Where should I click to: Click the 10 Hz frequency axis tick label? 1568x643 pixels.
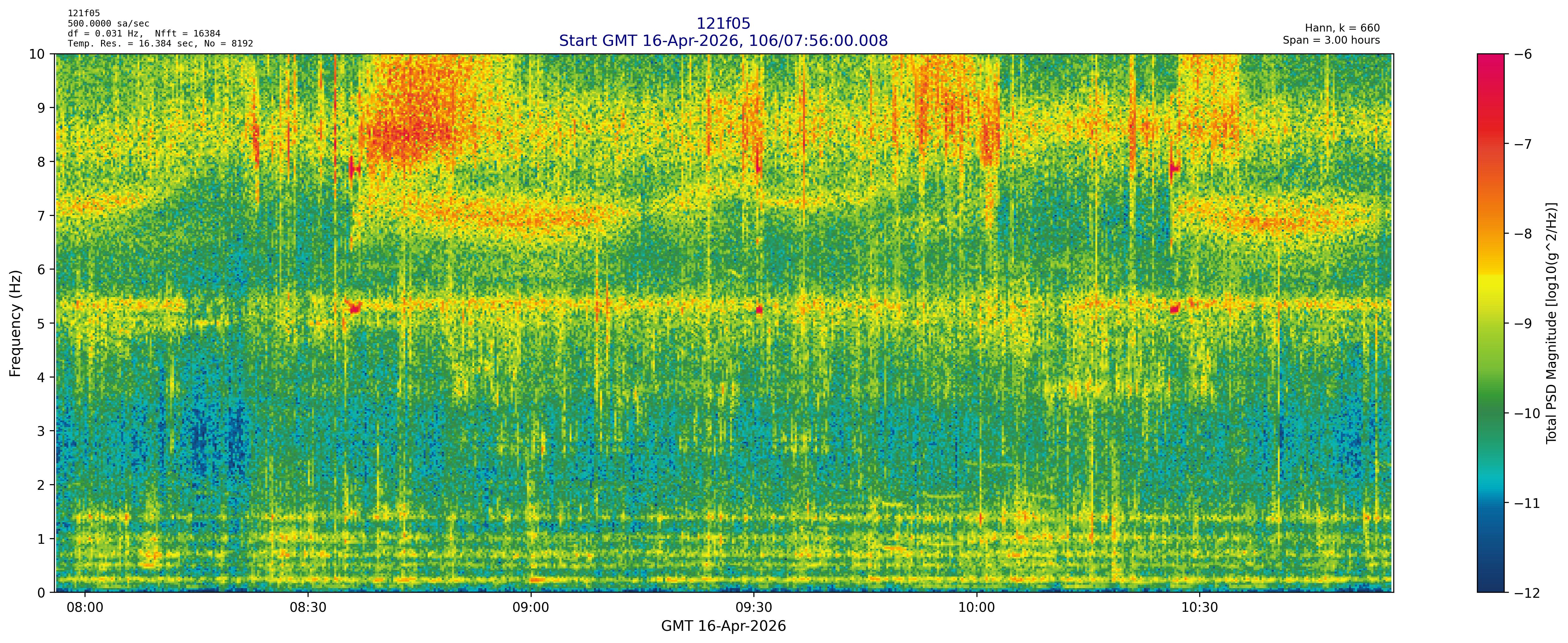click(x=37, y=54)
